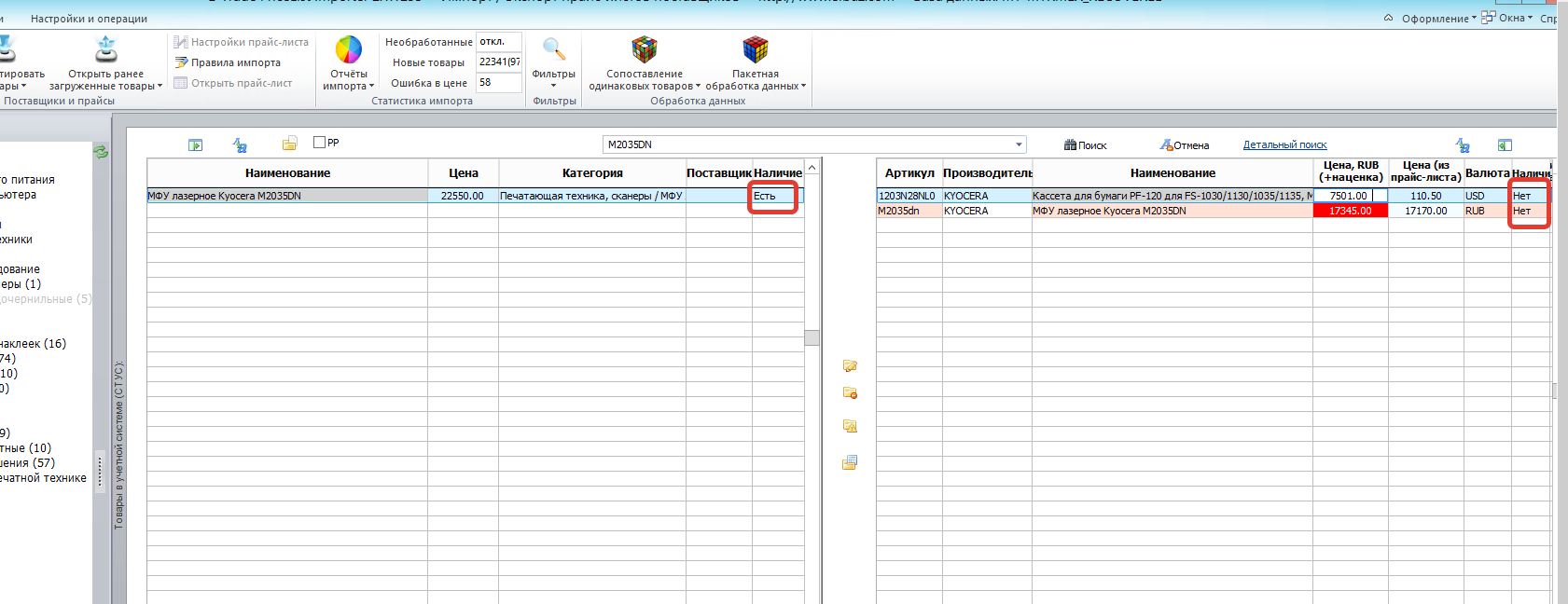
Task: Click panel icon right of font icon above right grid
Action: (x=1505, y=145)
